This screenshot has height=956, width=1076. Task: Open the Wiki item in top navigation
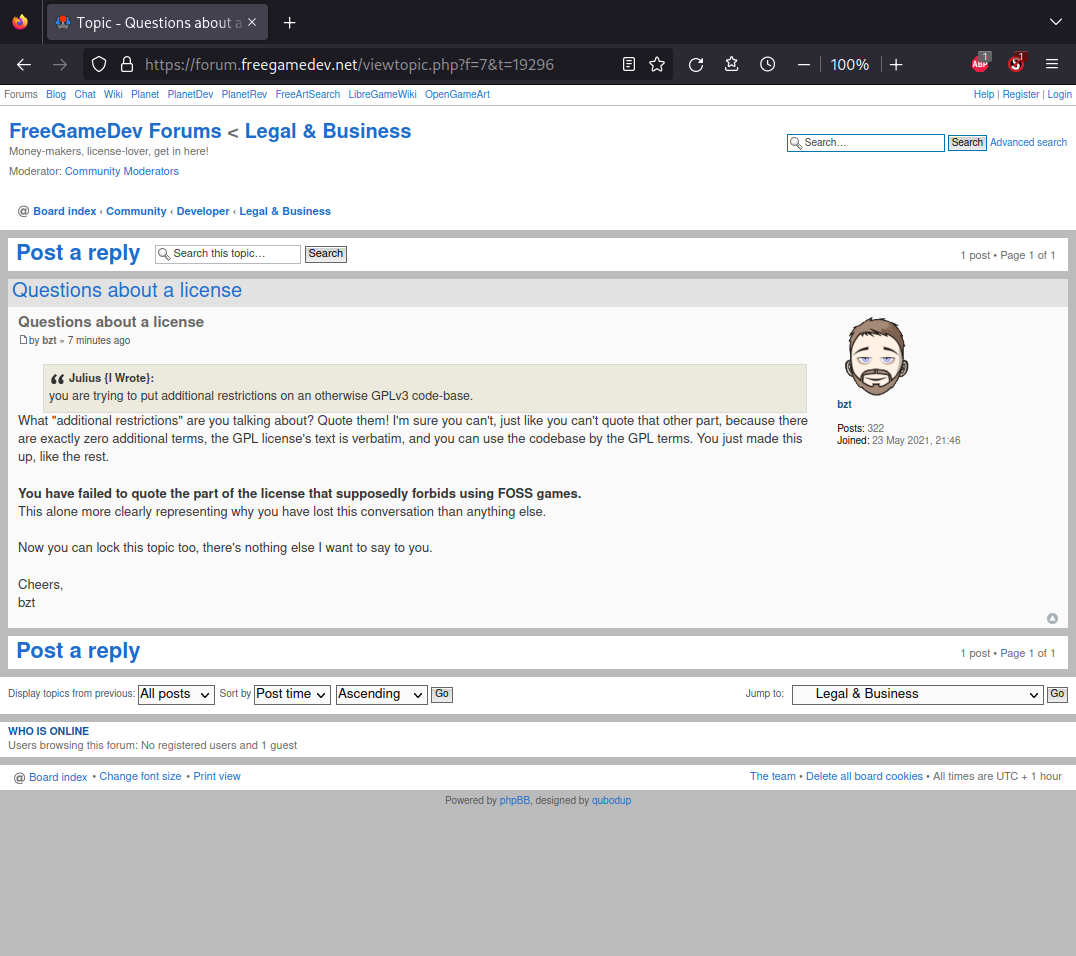[x=113, y=95]
